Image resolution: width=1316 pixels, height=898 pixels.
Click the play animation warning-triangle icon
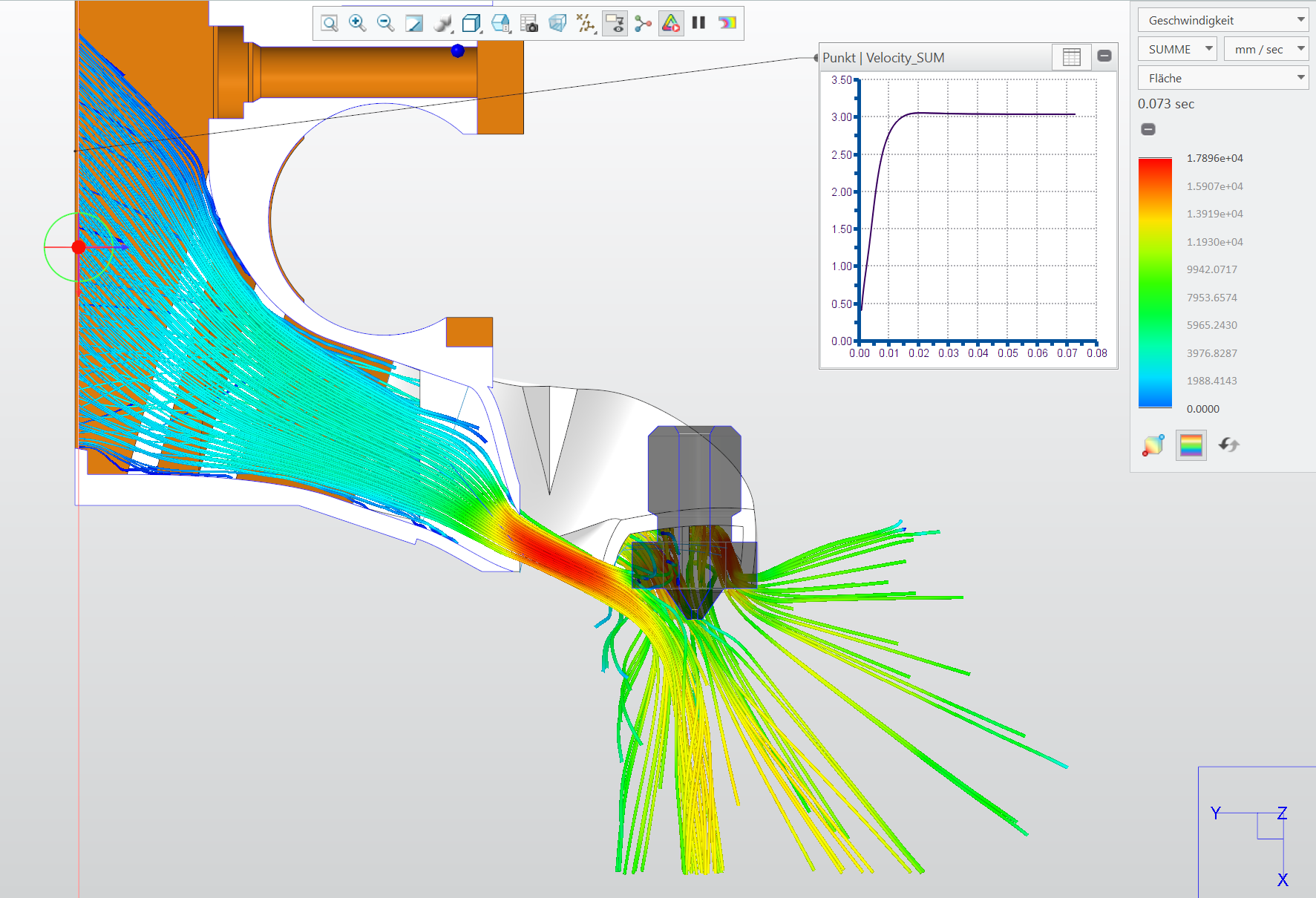pyautogui.click(x=670, y=23)
